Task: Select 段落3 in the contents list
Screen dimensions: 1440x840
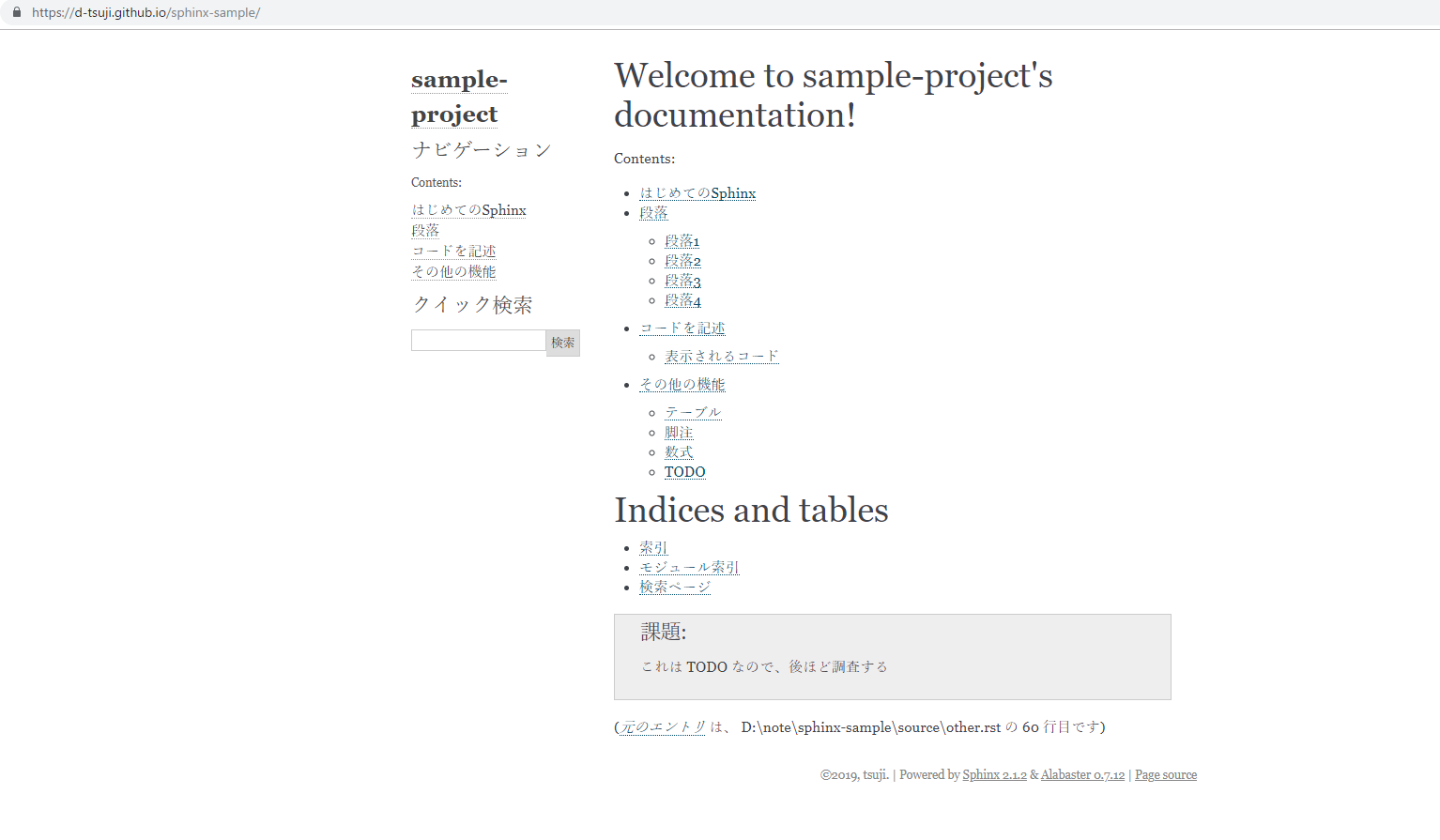Action: (682, 281)
